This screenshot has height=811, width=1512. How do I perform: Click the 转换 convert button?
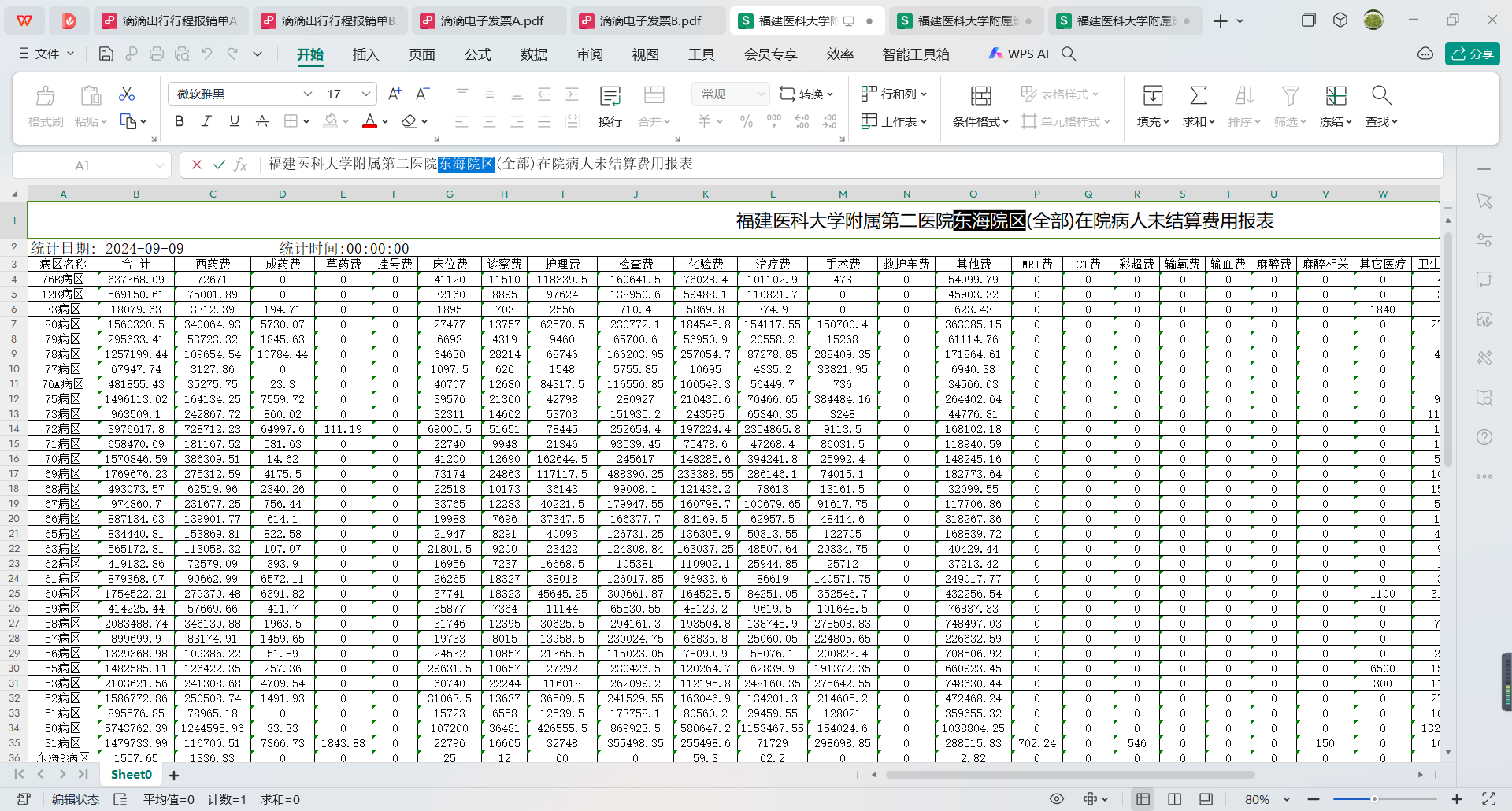coord(806,94)
